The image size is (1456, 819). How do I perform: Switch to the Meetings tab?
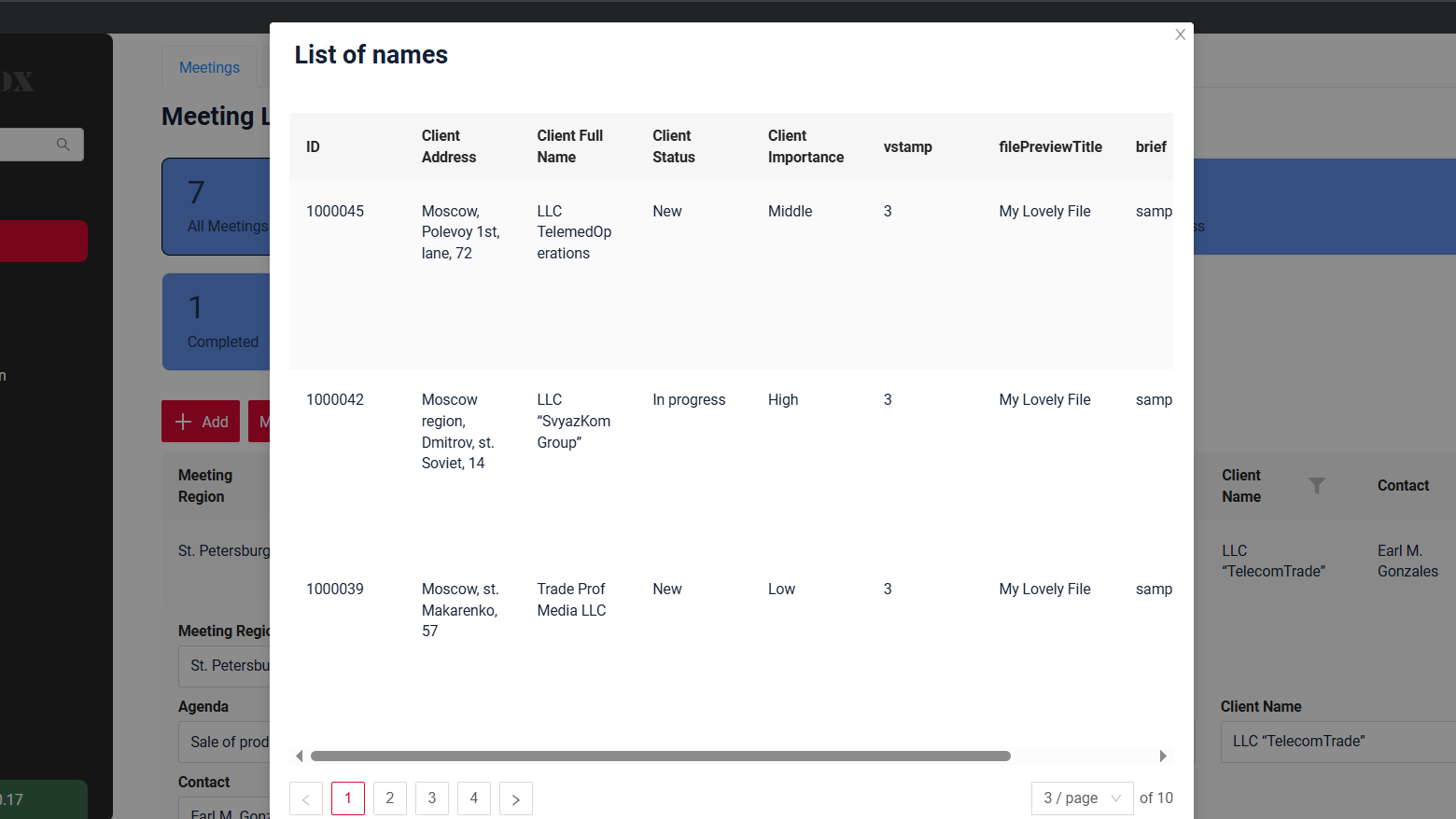(209, 67)
